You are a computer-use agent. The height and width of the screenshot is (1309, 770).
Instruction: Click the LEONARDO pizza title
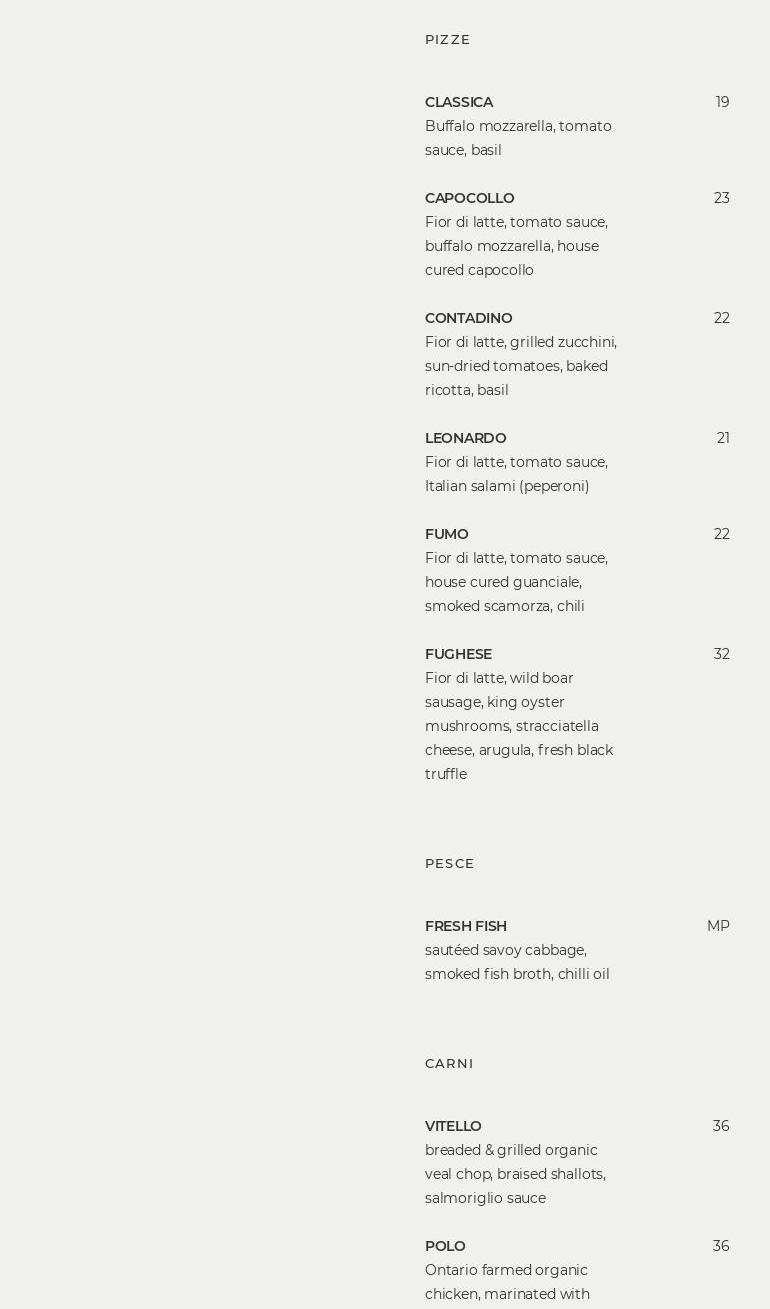coord(465,438)
